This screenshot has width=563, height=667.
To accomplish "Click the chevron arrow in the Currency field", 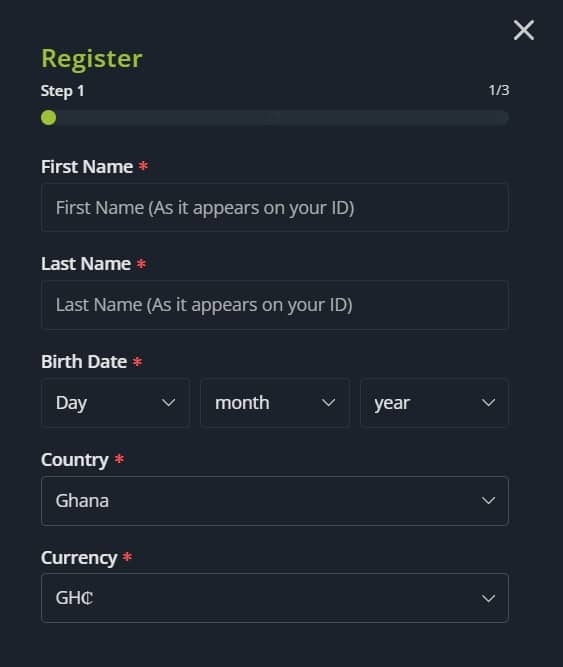I will click(488, 599).
